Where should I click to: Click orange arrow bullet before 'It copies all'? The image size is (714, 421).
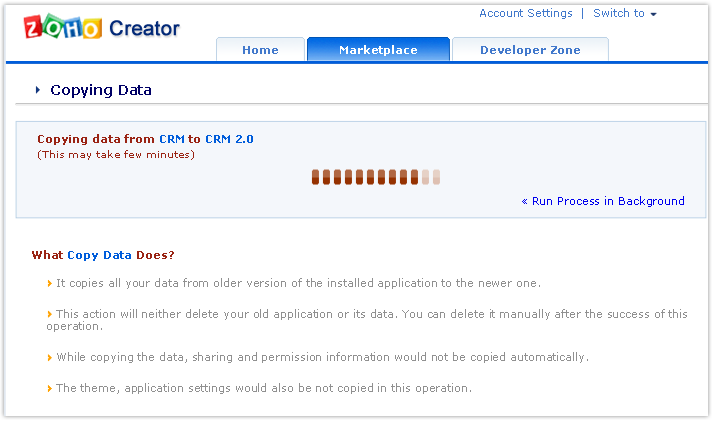coord(50,284)
